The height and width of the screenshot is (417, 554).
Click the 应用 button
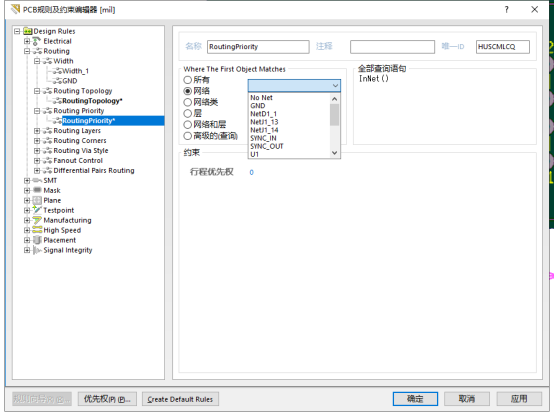tap(519, 399)
